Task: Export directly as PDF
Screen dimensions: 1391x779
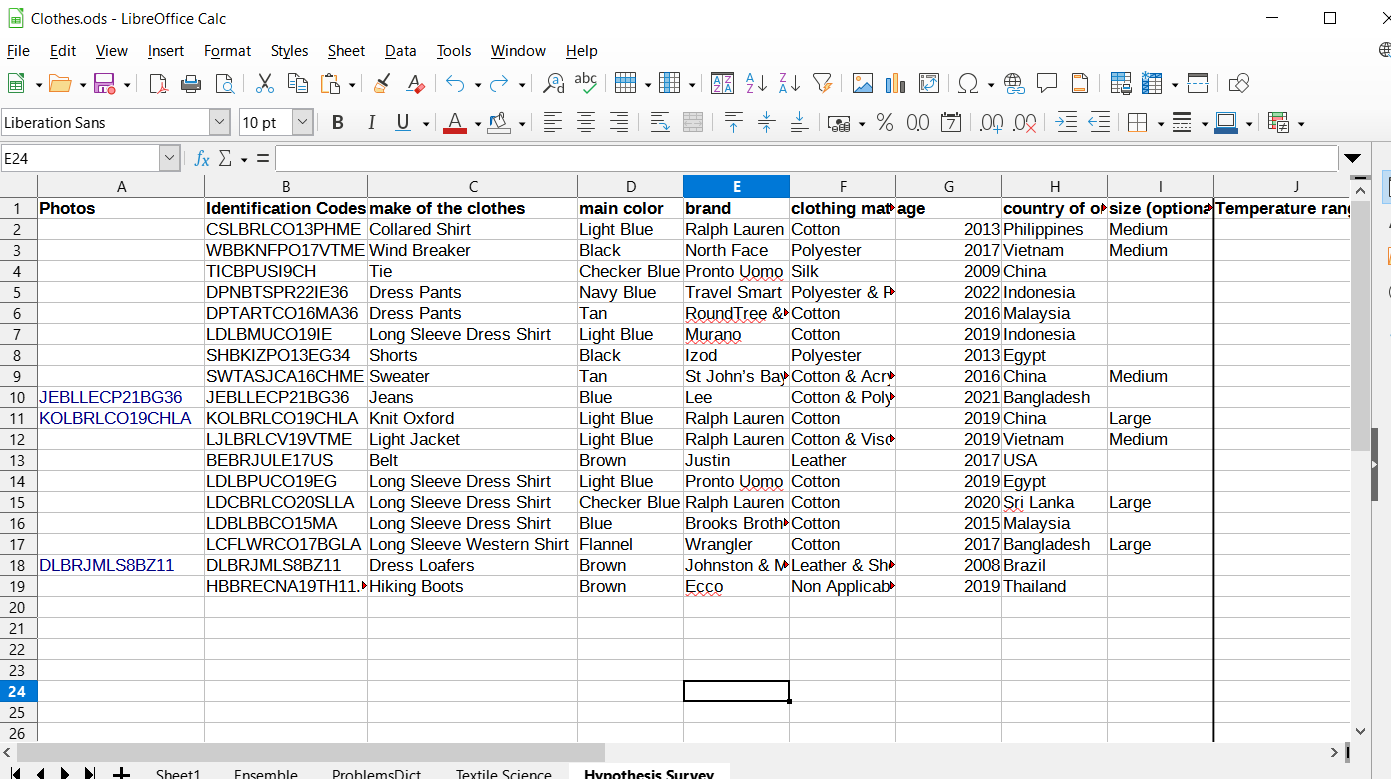Action: point(158,83)
